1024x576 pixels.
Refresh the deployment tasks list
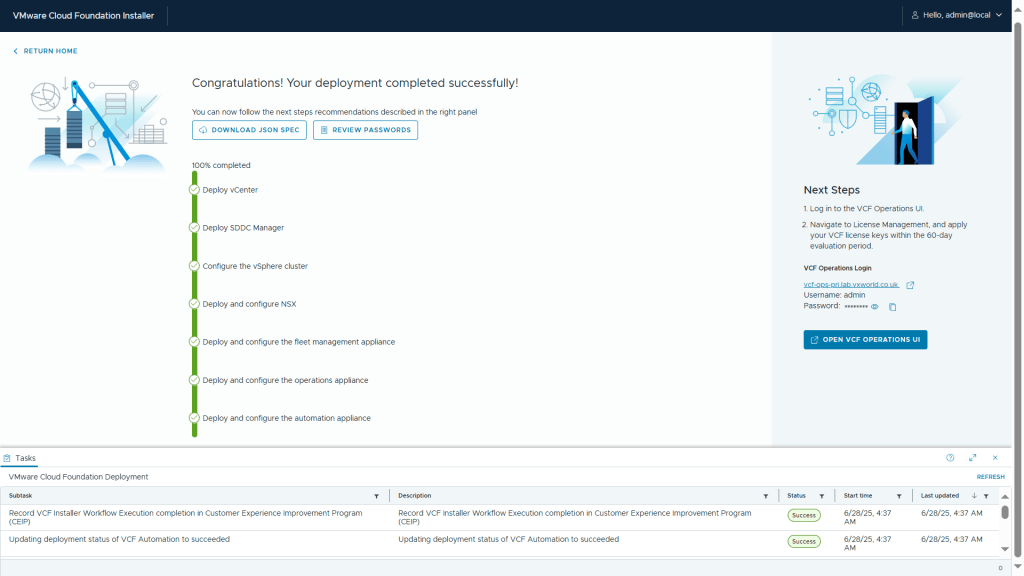990,477
